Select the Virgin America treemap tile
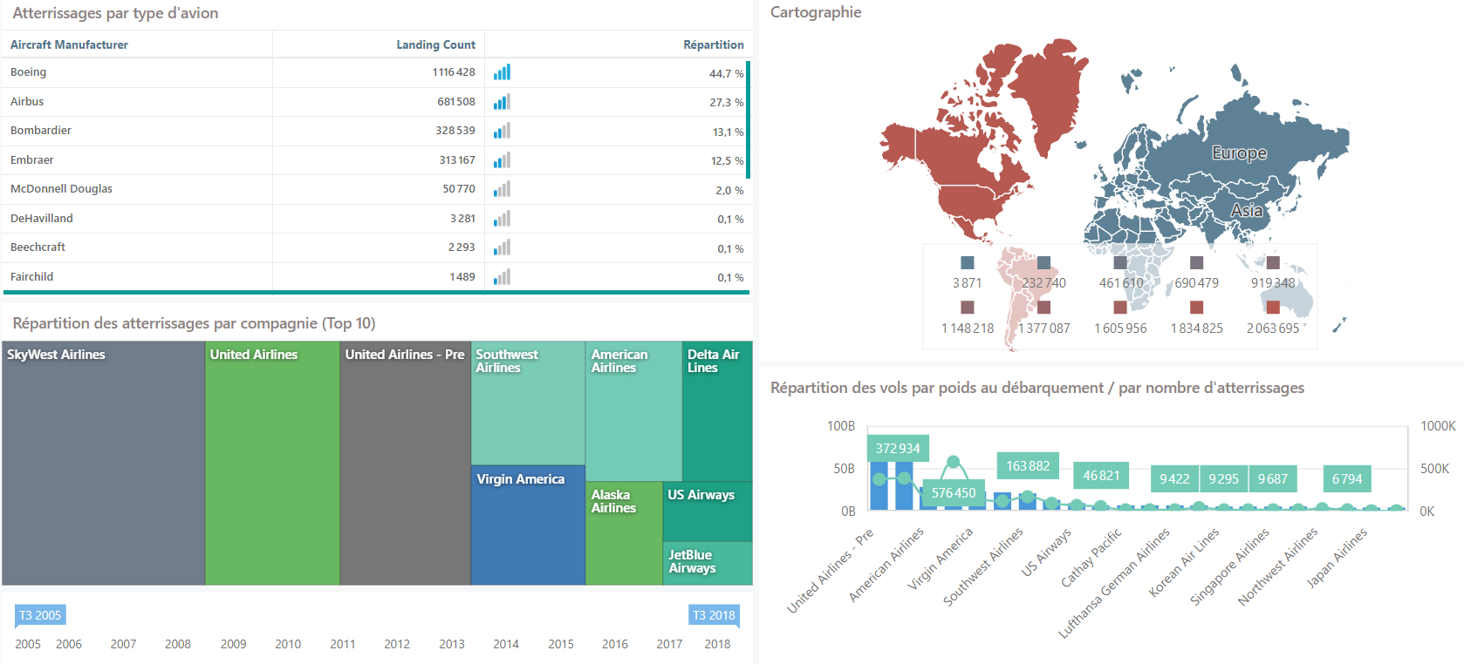 [x=528, y=525]
